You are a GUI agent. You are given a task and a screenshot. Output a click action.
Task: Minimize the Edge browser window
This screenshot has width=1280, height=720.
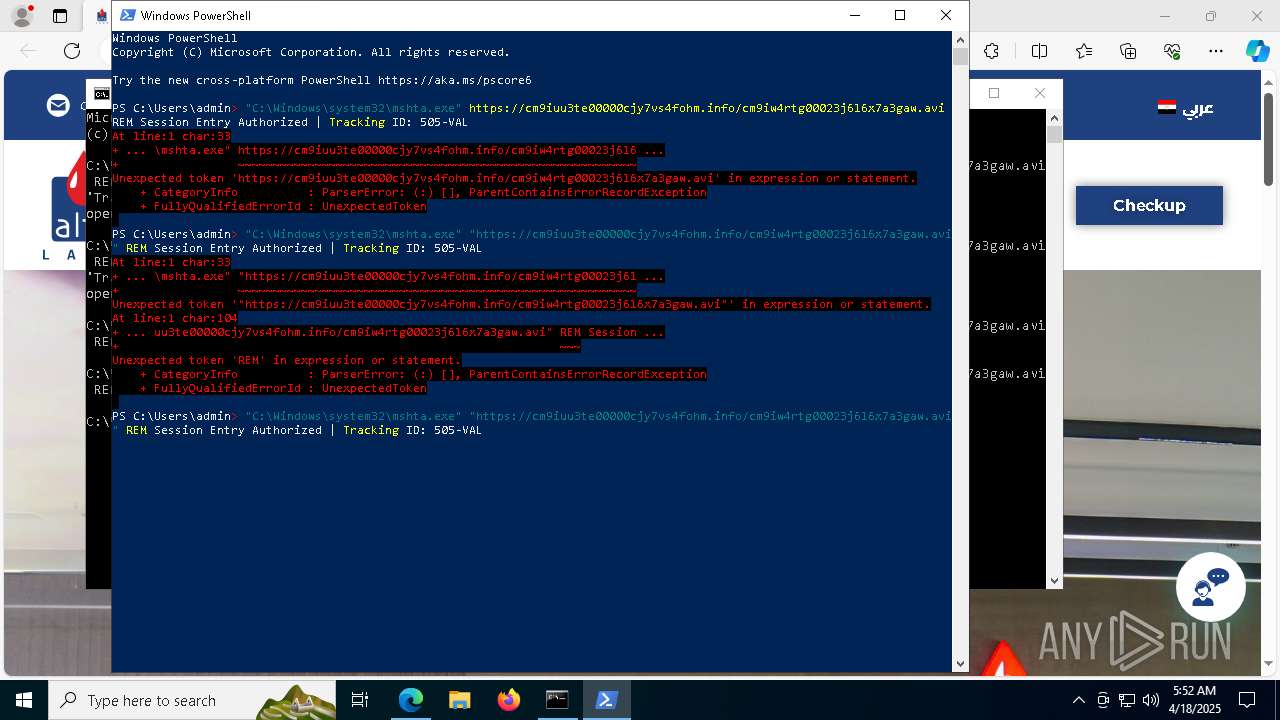pyautogui.click(x=1165, y=16)
